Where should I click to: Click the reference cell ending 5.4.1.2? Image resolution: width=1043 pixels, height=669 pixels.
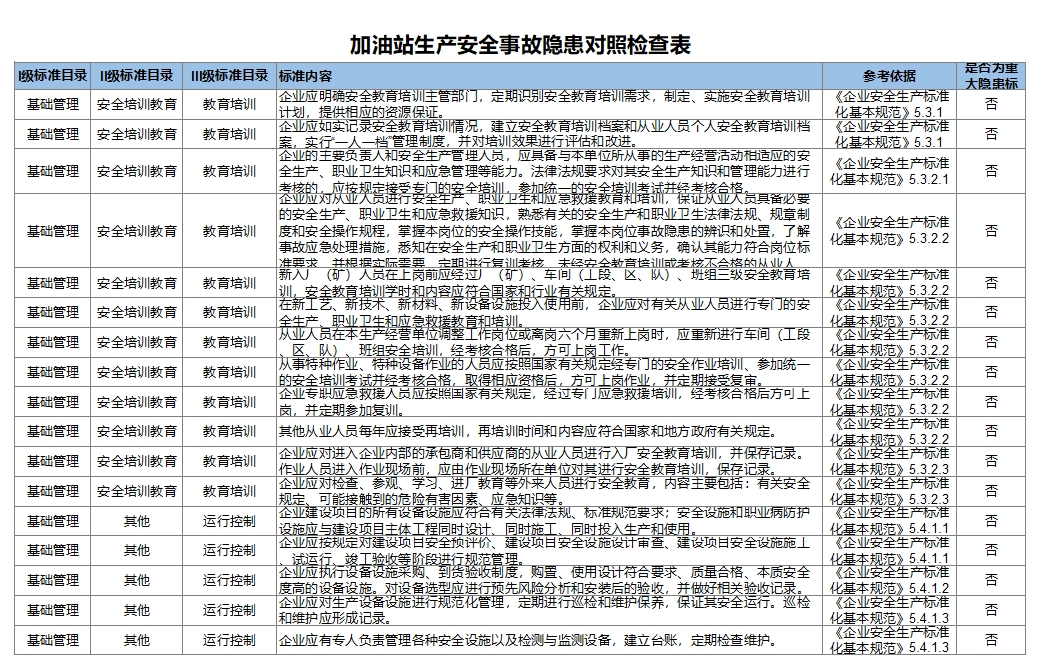[x=889, y=580]
